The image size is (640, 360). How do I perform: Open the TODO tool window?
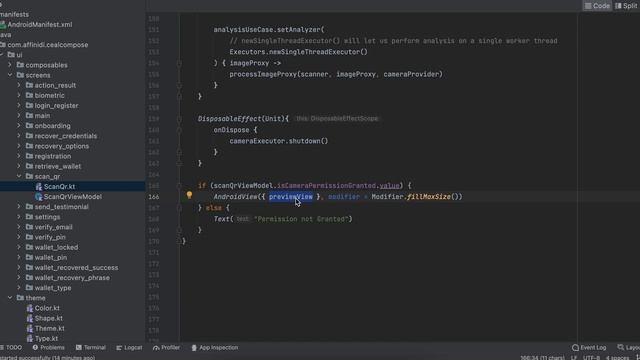pos(11,348)
